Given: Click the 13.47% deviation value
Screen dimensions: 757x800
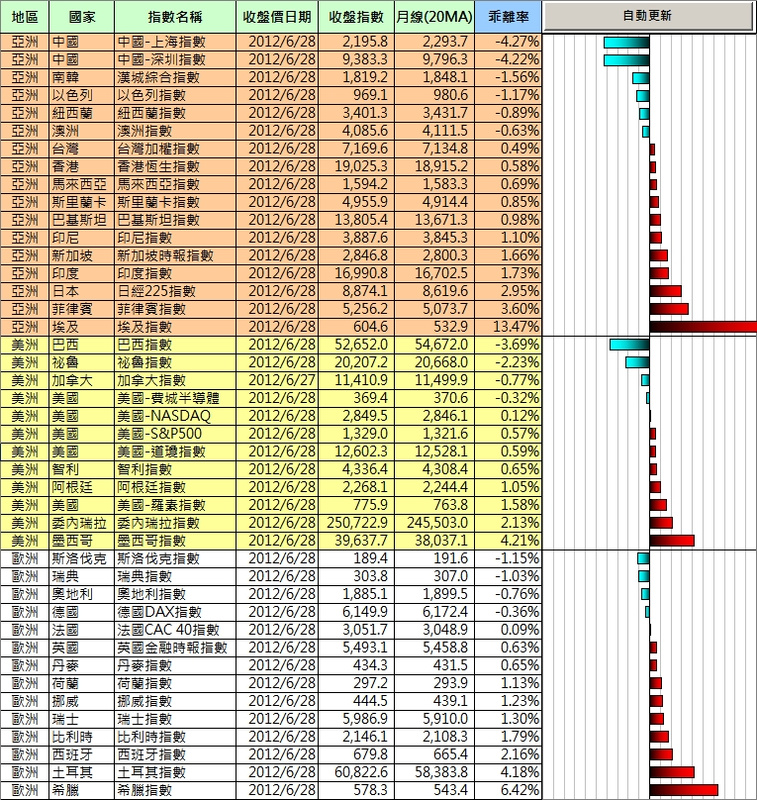Looking at the screenshot, I should [x=508, y=327].
